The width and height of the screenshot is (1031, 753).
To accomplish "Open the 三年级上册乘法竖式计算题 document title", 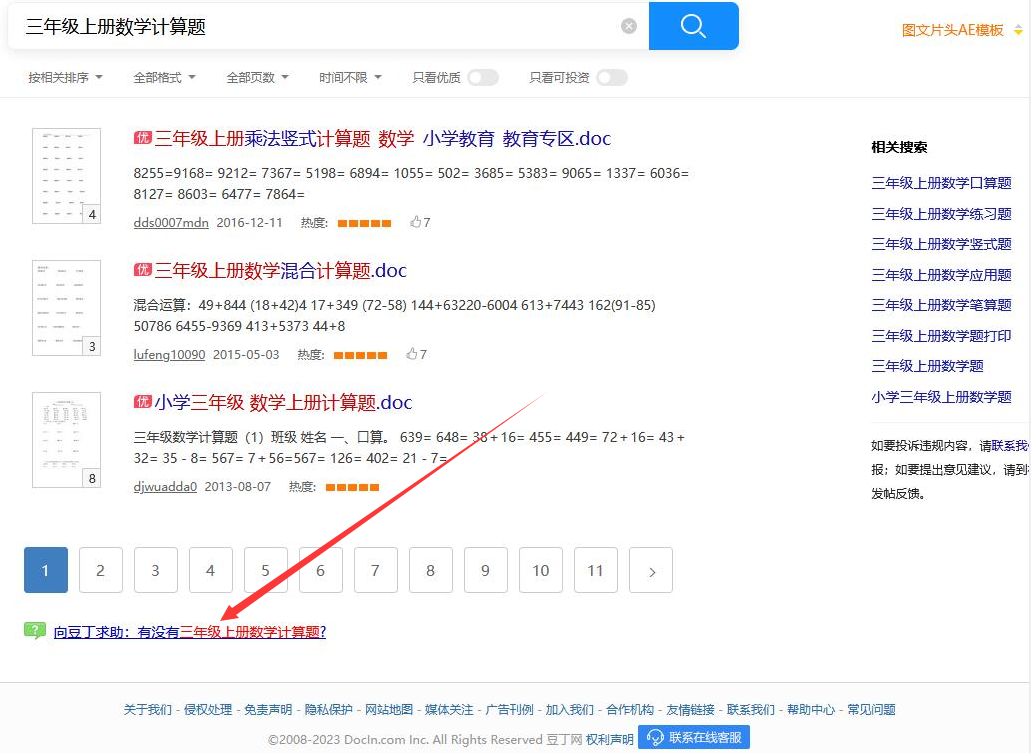I will tap(383, 139).
